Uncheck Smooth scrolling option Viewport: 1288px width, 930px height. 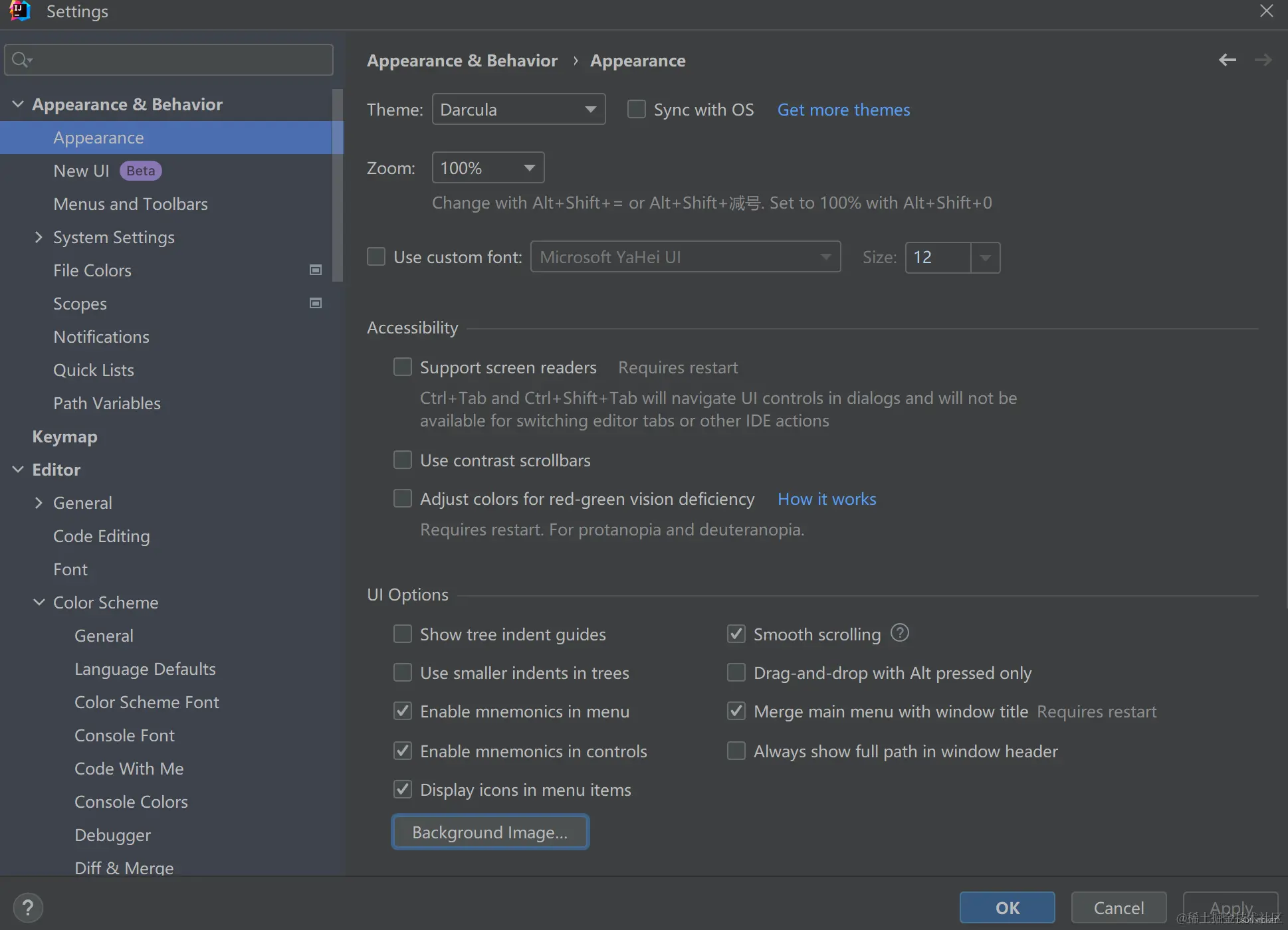(x=736, y=634)
